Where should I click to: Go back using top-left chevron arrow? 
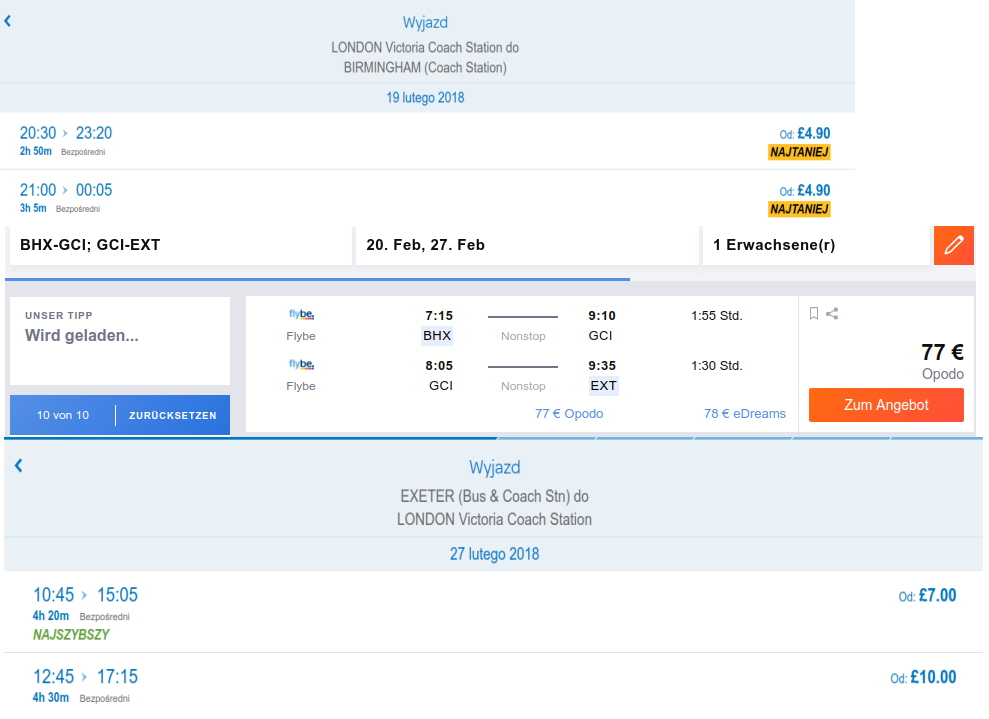[x=8, y=21]
